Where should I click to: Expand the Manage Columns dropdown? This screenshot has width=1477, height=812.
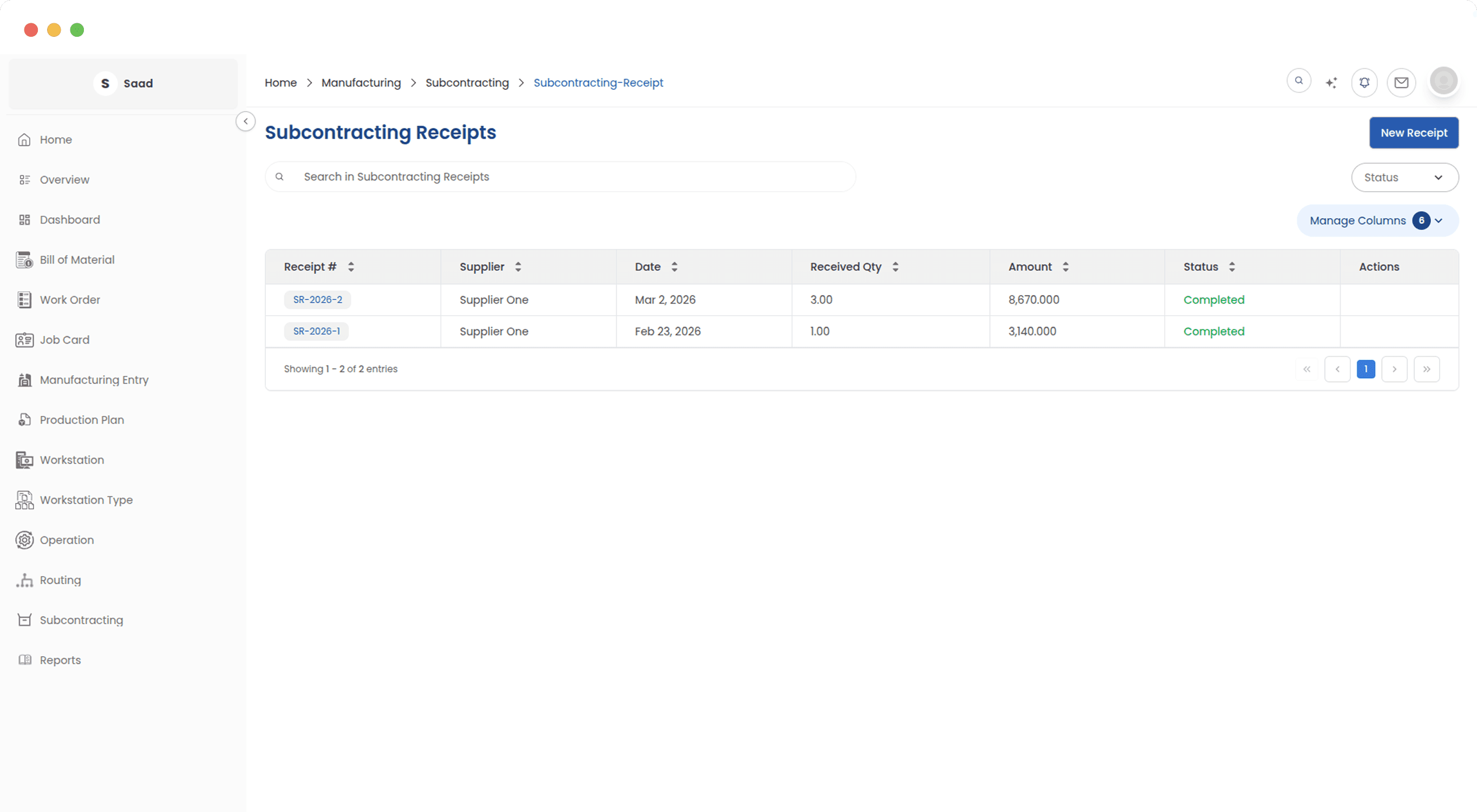coord(1377,221)
